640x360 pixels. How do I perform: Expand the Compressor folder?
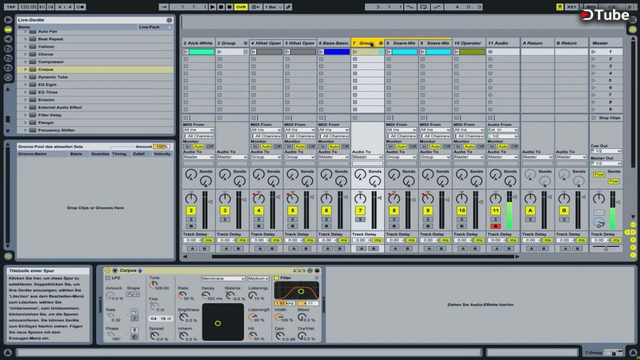pos(25,62)
